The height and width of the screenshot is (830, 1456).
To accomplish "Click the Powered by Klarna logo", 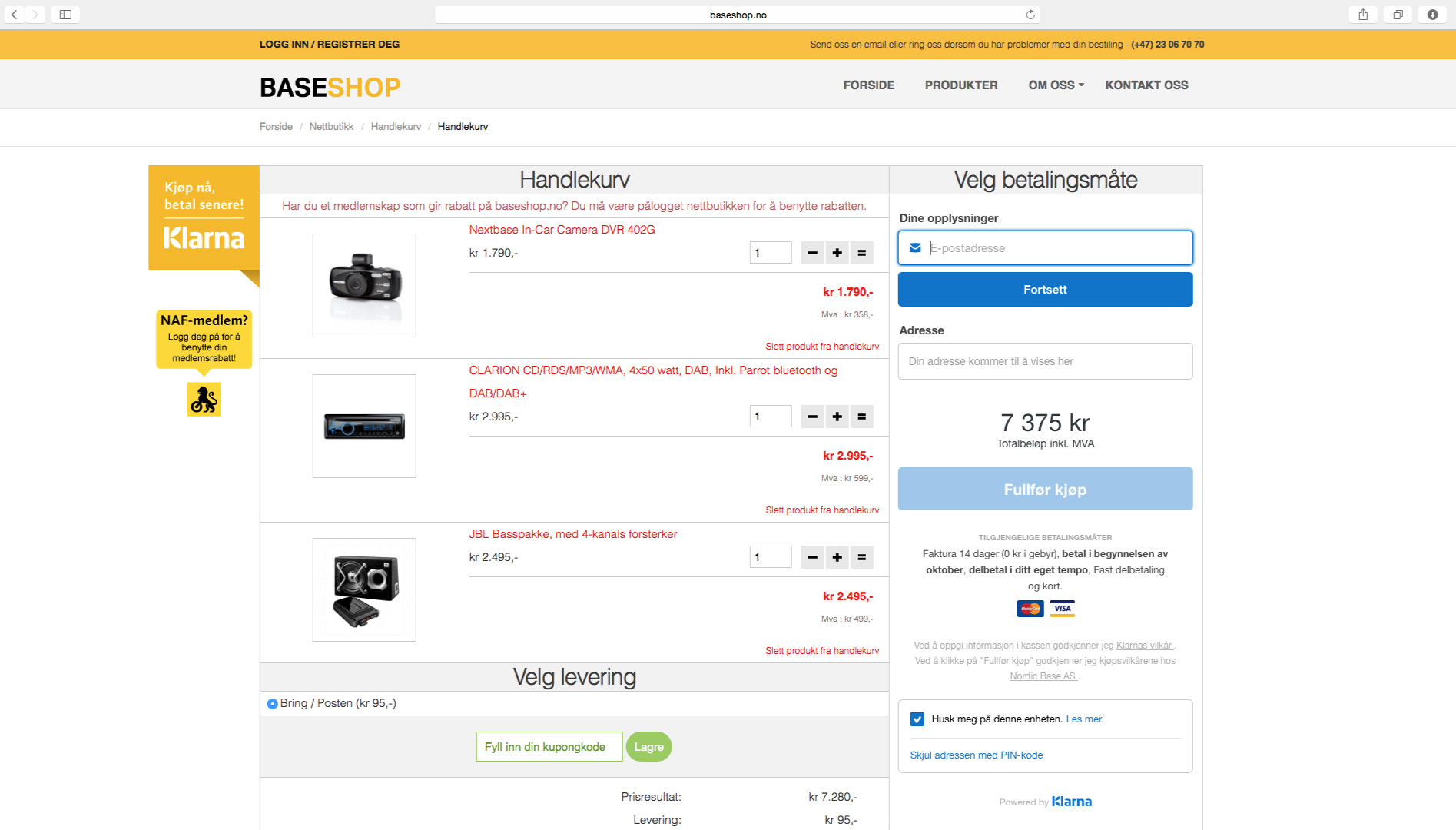I will [x=1071, y=802].
